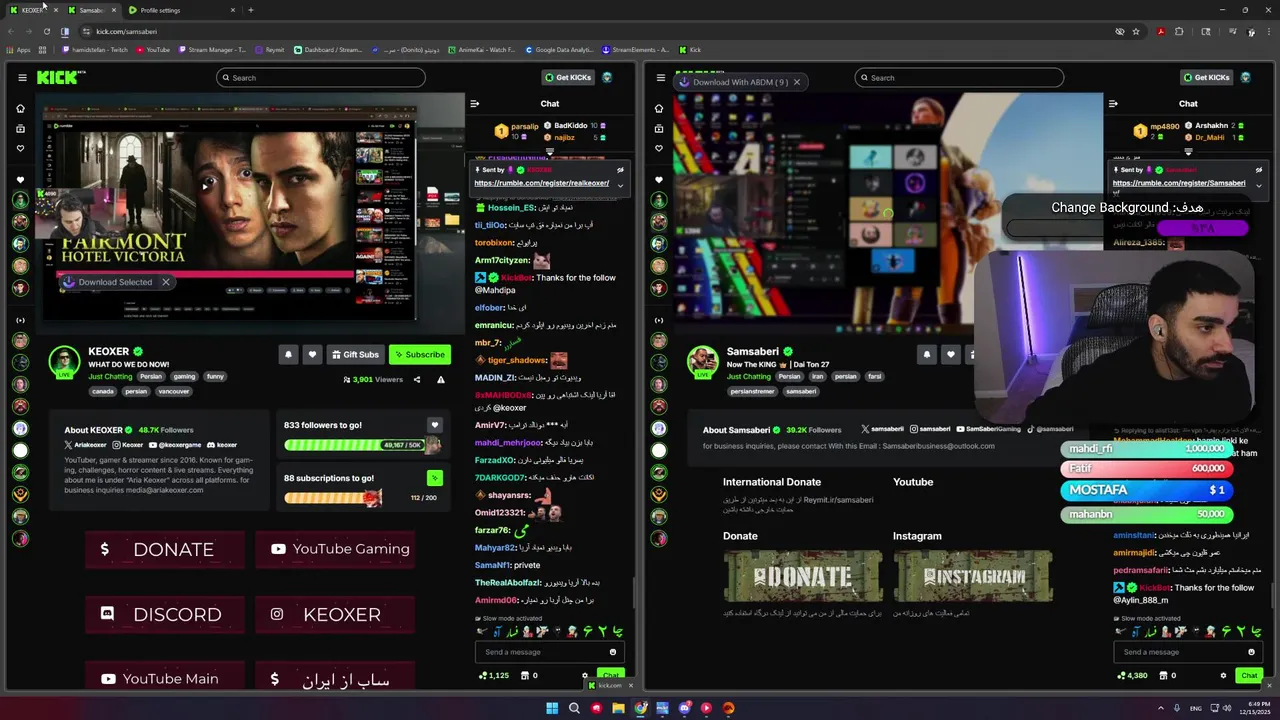1280x720 pixels.
Task: Send message with Chat button in Samsaberi window
Action: (x=1249, y=675)
